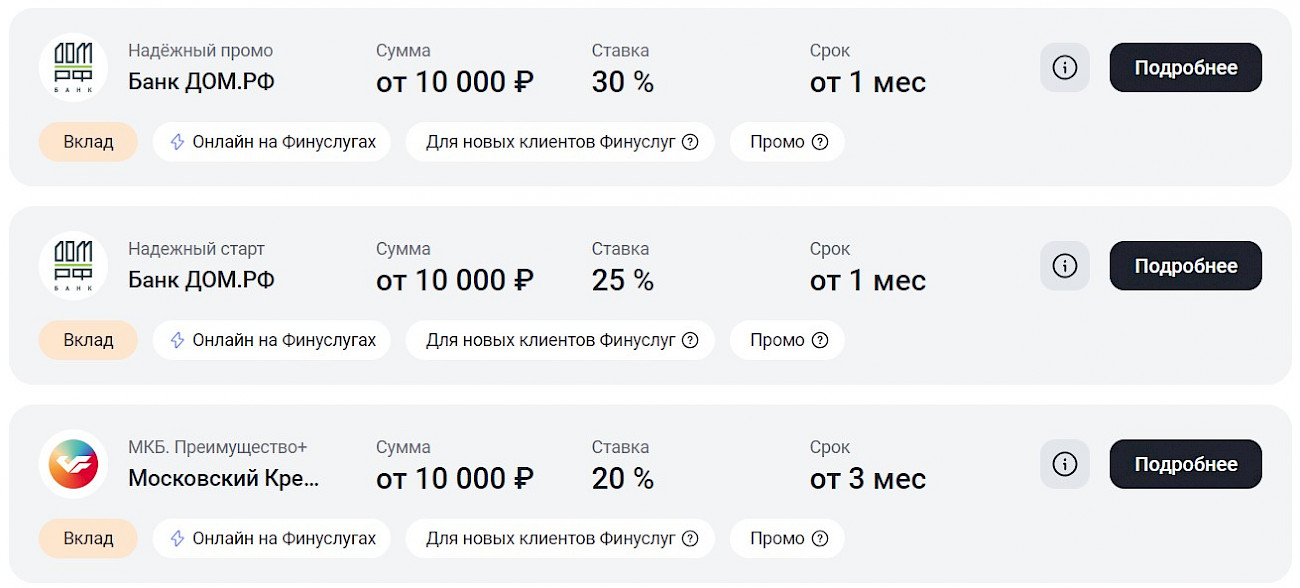Click ДОМ.РФ bank logo in Надежный старт card
Screen dimensions: 1300x588
click(73, 265)
